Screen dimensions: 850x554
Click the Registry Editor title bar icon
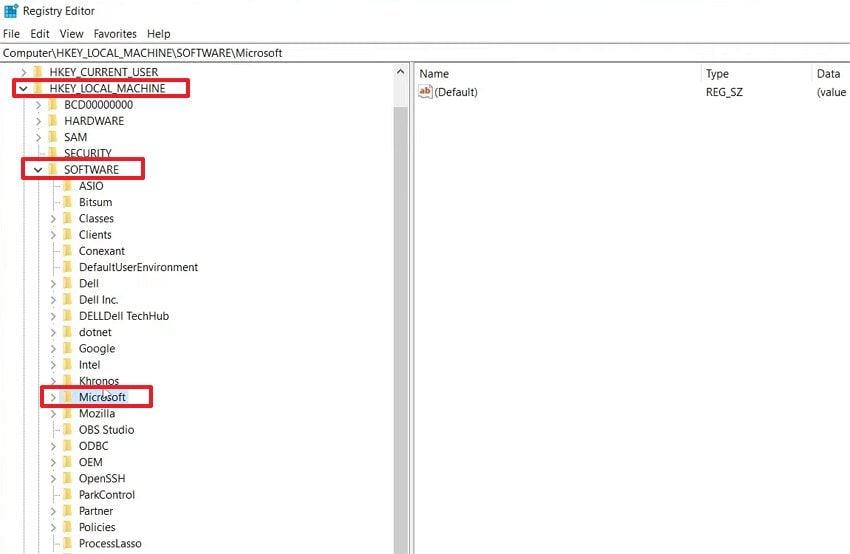point(11,10)
